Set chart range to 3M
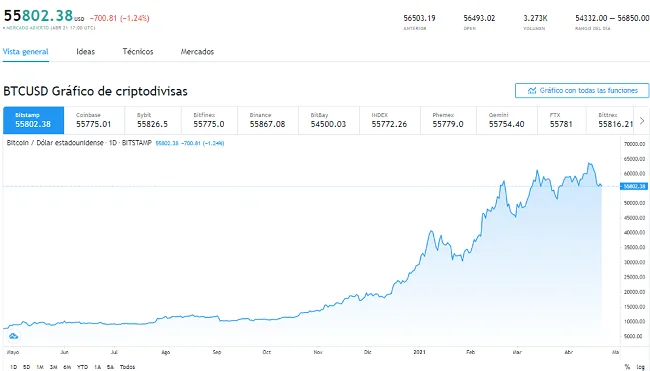 point(53,367)
